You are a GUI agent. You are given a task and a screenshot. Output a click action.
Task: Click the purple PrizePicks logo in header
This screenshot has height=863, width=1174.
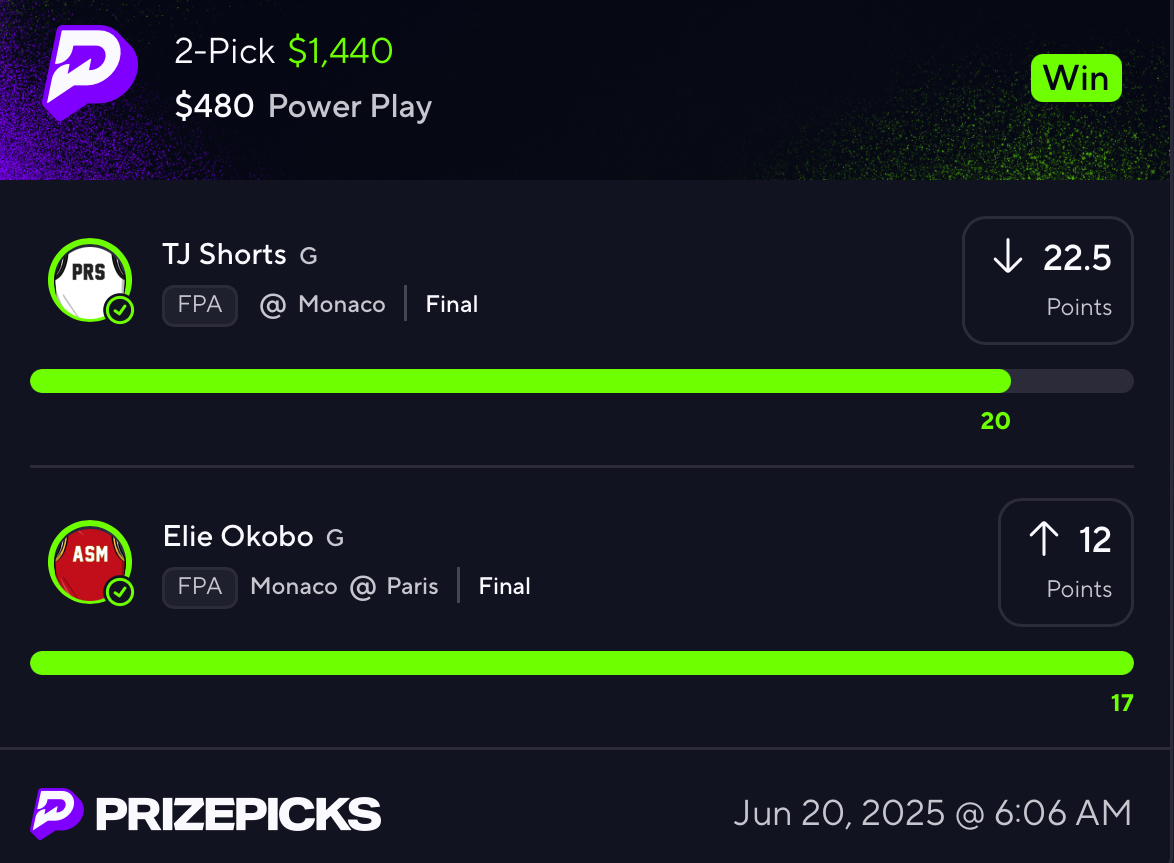point(90,73)
